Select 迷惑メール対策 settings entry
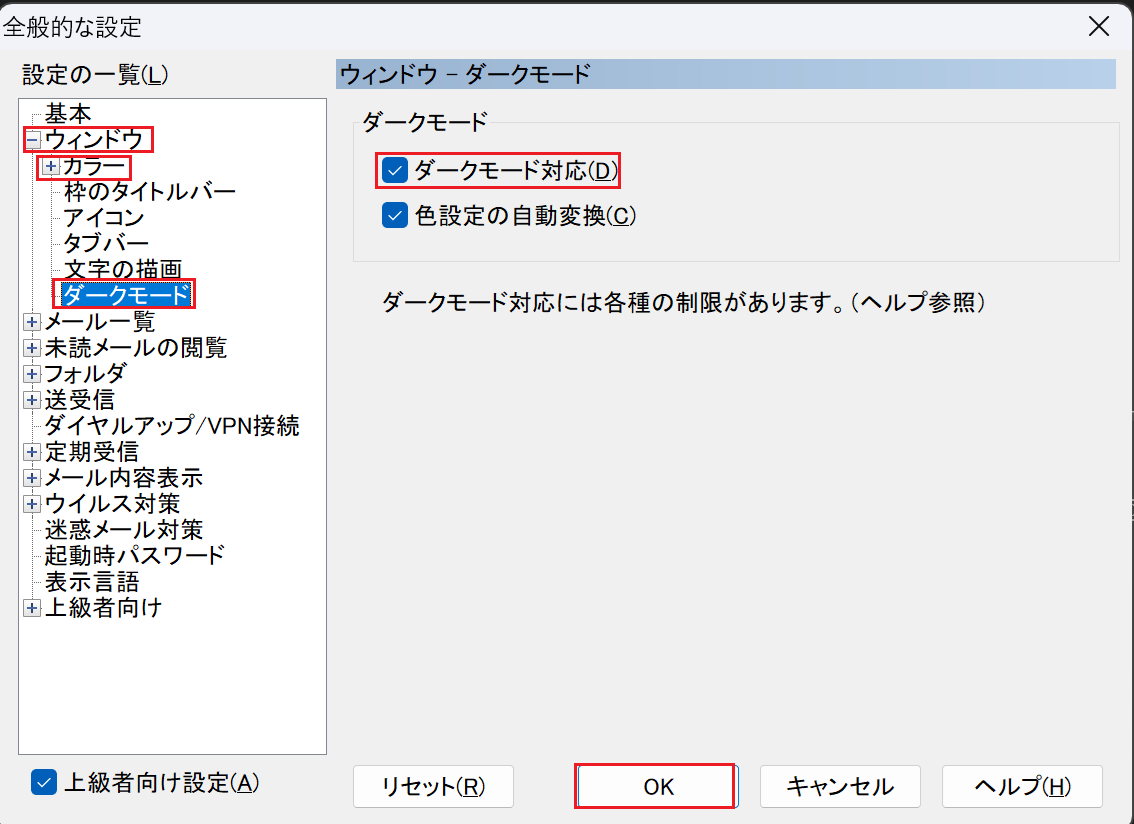Viewport: 1134px width, 824px height. (124, 529)
